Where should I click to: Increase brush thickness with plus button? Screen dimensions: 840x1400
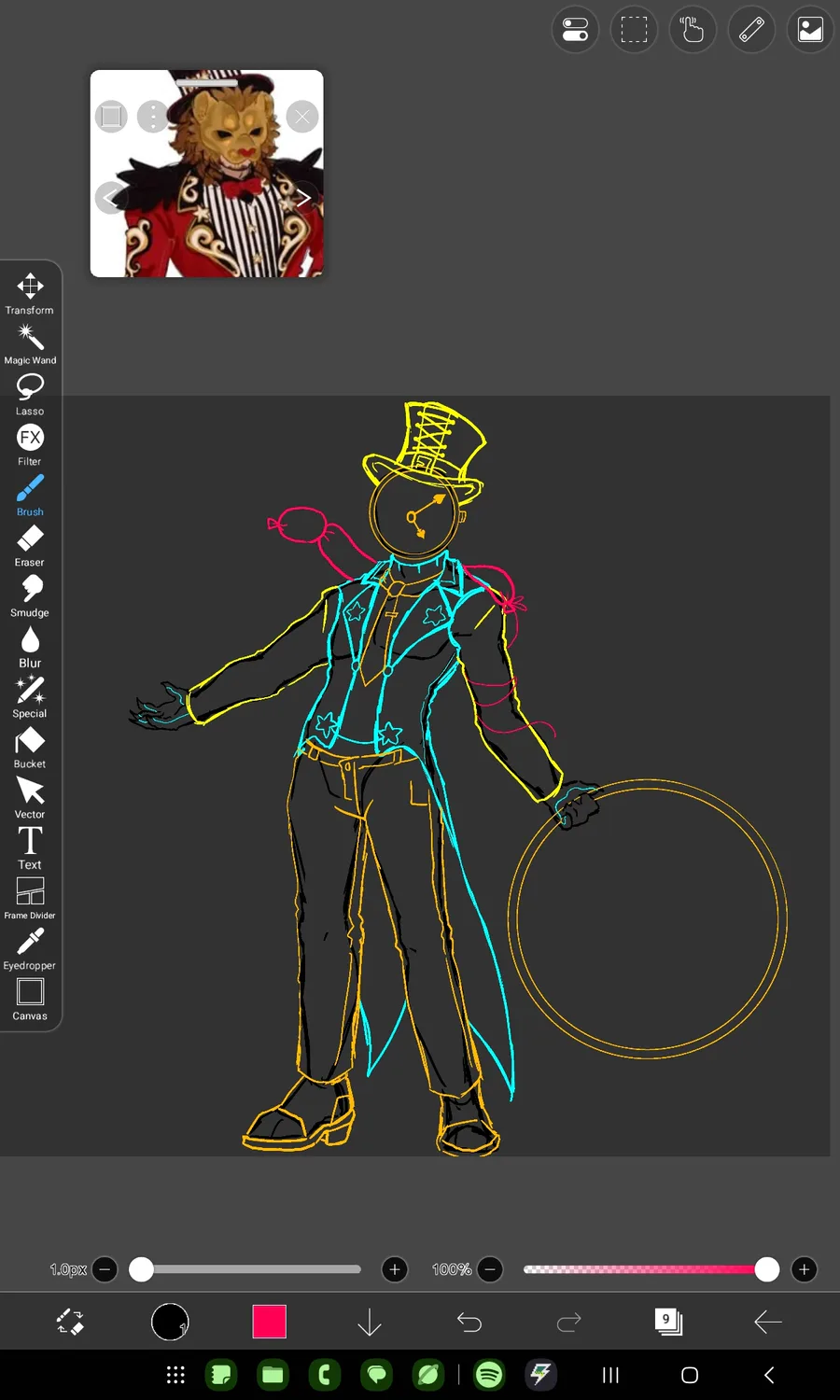(x=395, y=1269)
